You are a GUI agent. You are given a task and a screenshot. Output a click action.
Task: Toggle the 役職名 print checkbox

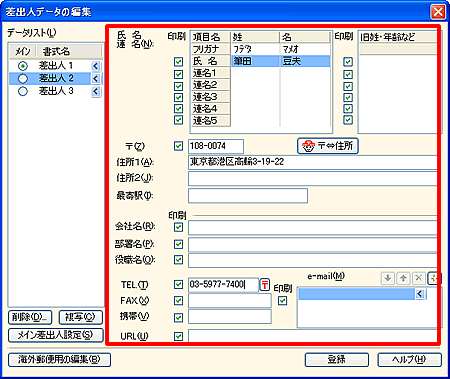pos(178,259)
